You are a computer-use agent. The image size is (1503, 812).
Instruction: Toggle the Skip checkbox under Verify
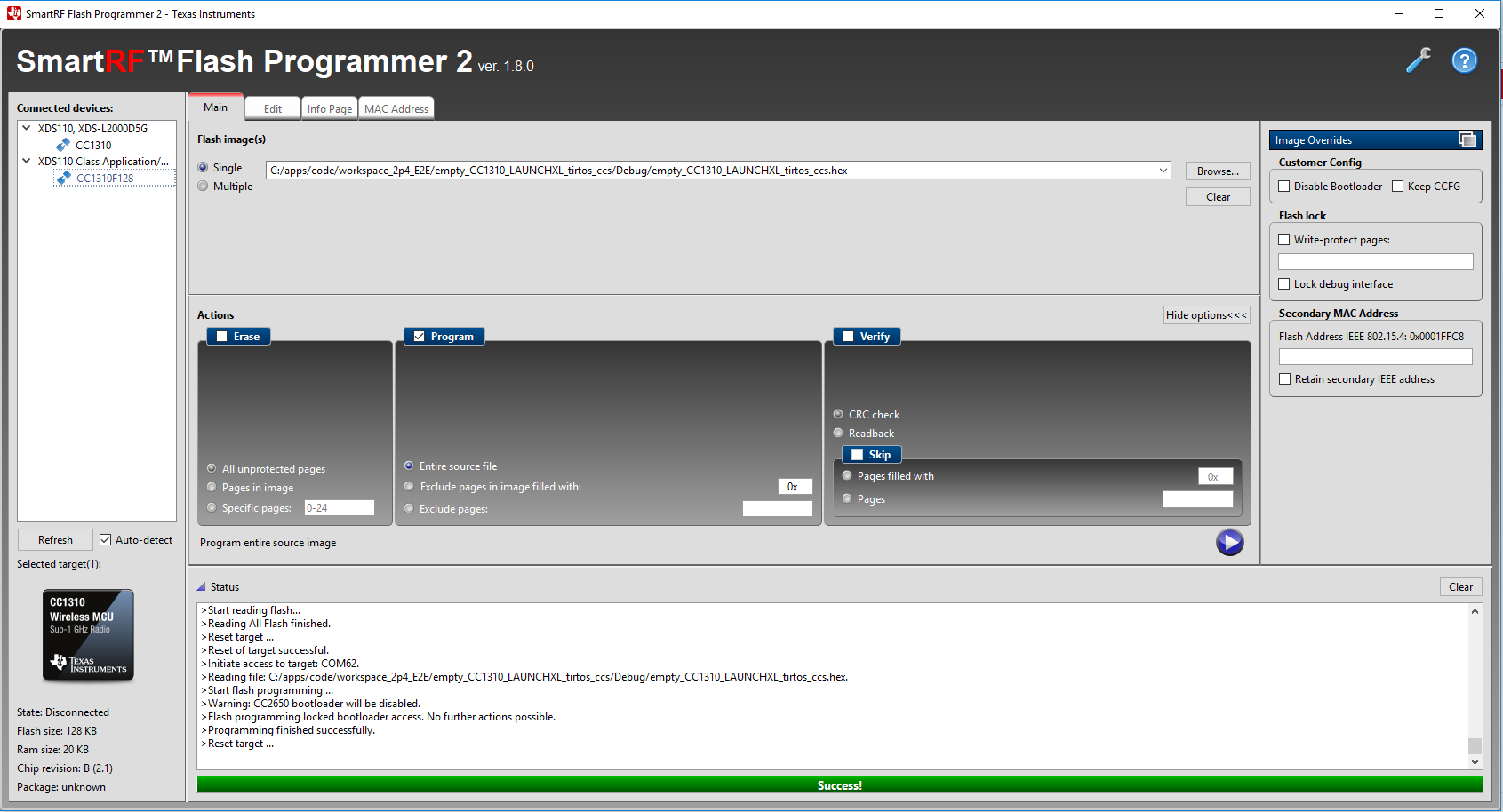pos(858,455)
